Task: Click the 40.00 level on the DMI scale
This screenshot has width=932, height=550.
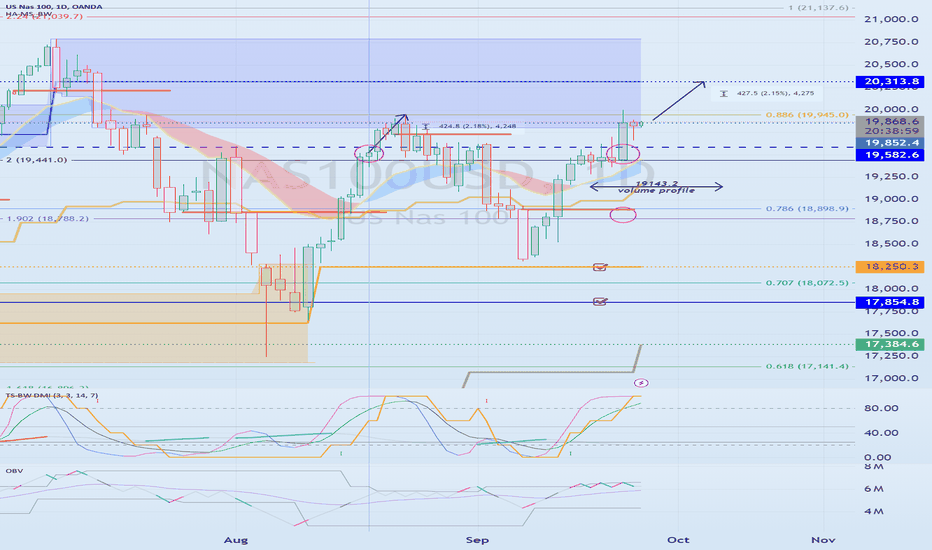Action: [x=881, y=432]
